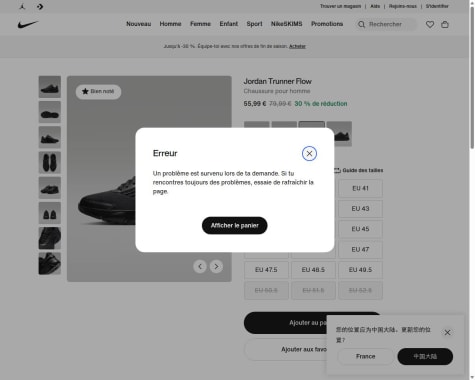Click the search magnifier icon
Image resolution: width=475 pixels, height=380 pixels.
click(x=361, y=24)
